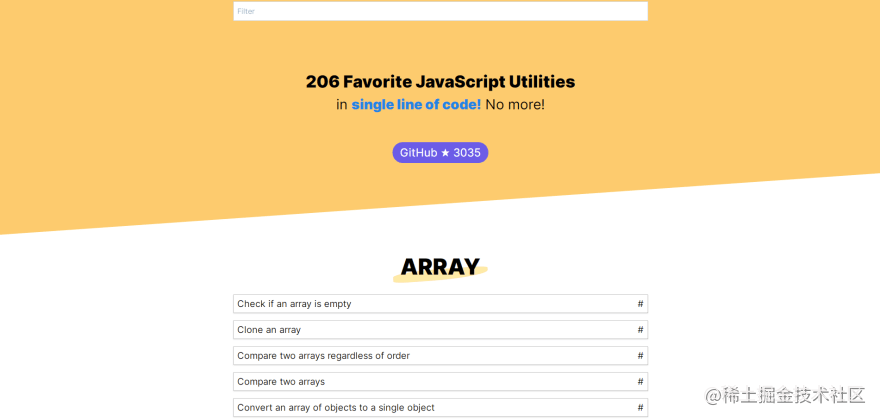Open "Check if an array is empty" row
The width and height of the screenshot is (880, 420).
[441, 304]
